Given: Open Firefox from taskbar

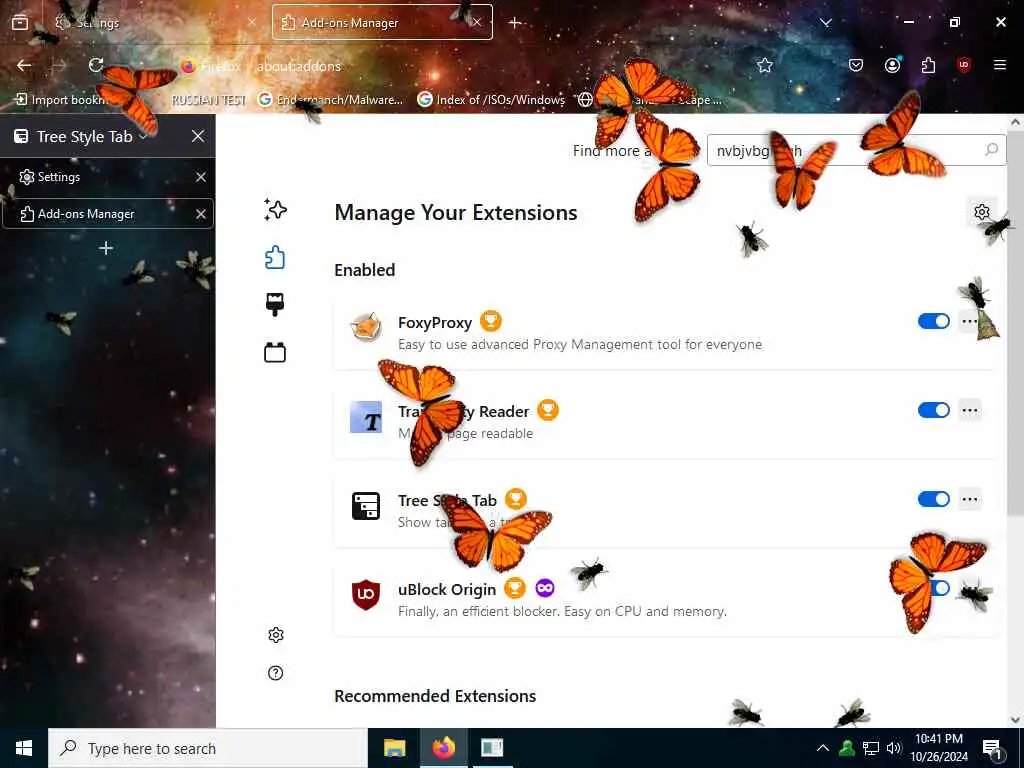Looking at the screenshot, I should point(443,748).
